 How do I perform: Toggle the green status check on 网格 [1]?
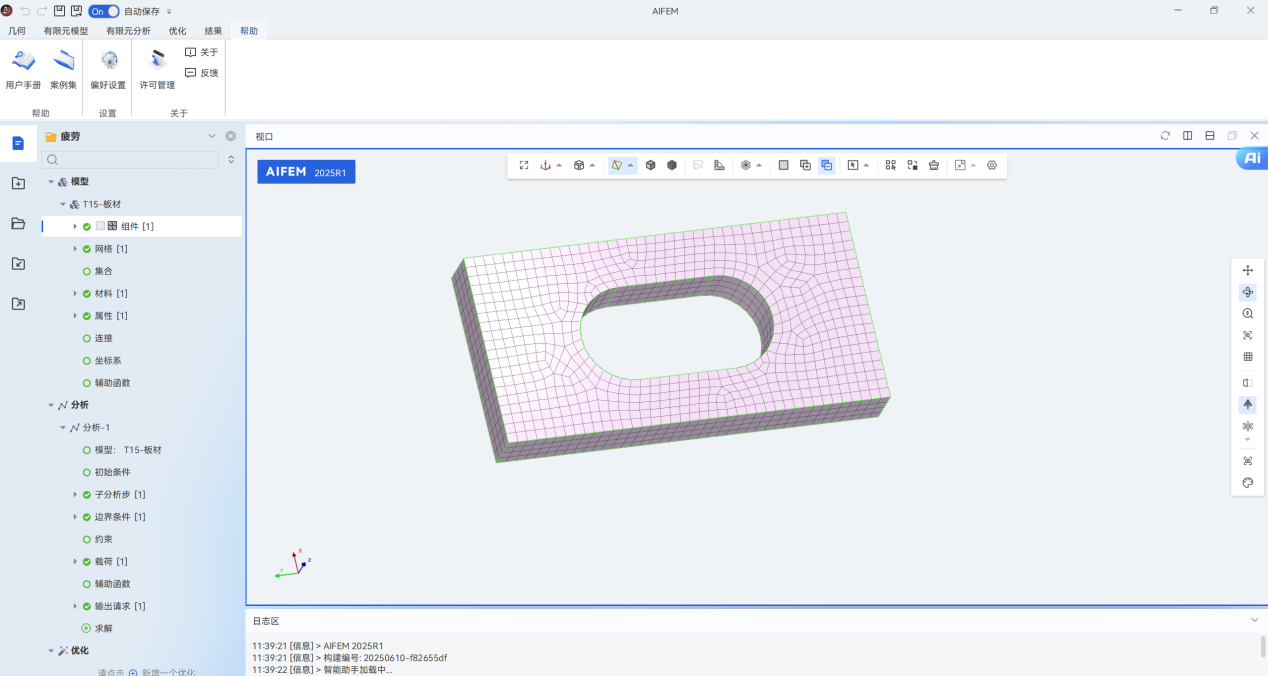point(87,249)
